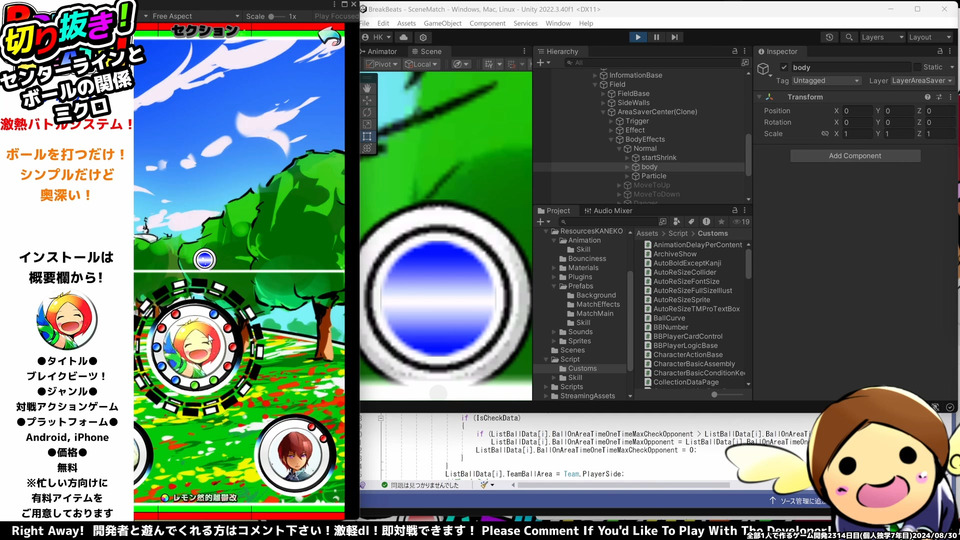
Task: Select the Hand tool in Scene view
Action: click(367, 88)
